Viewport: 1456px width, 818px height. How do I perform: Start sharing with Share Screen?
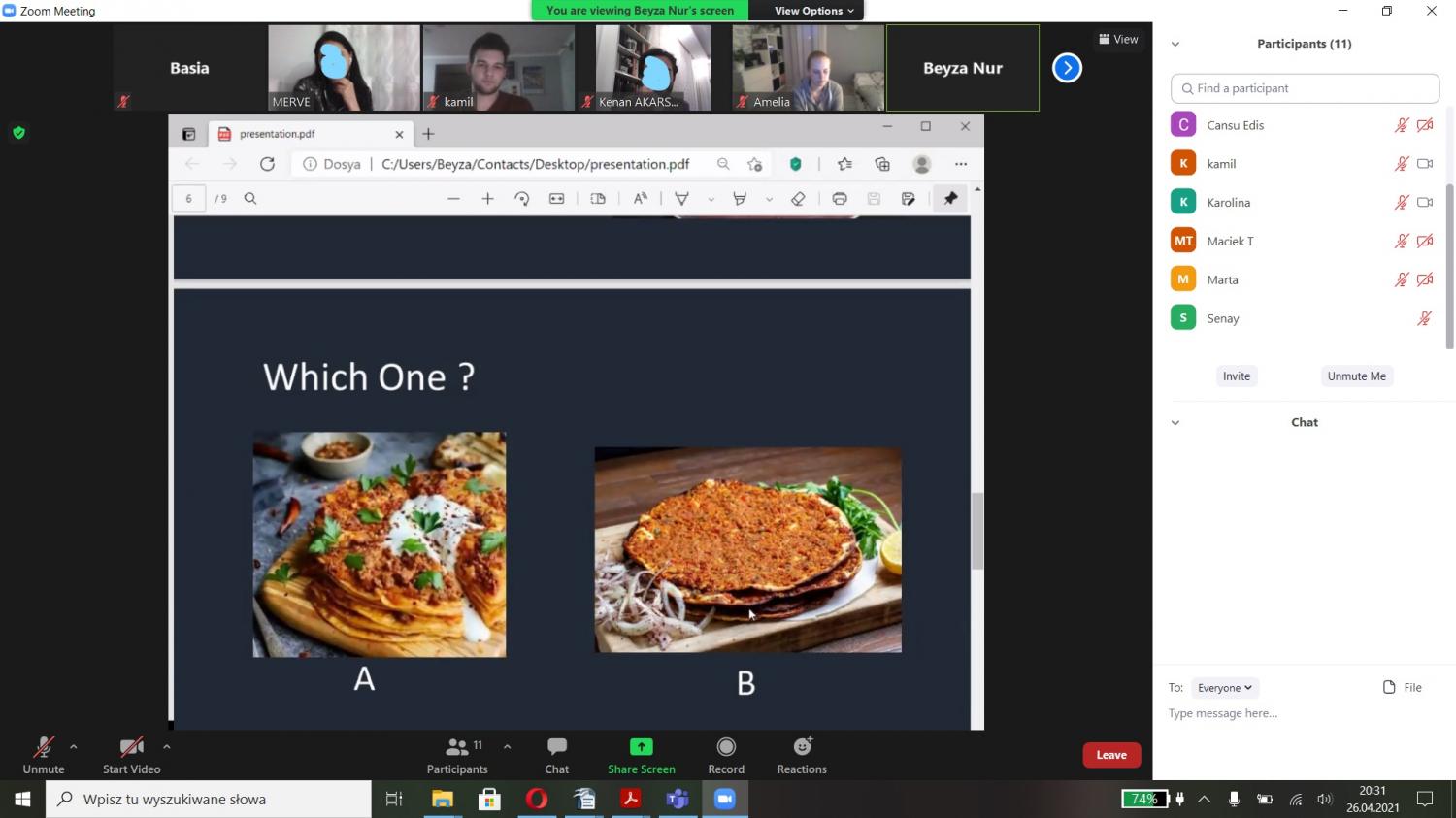click(641, 755)
